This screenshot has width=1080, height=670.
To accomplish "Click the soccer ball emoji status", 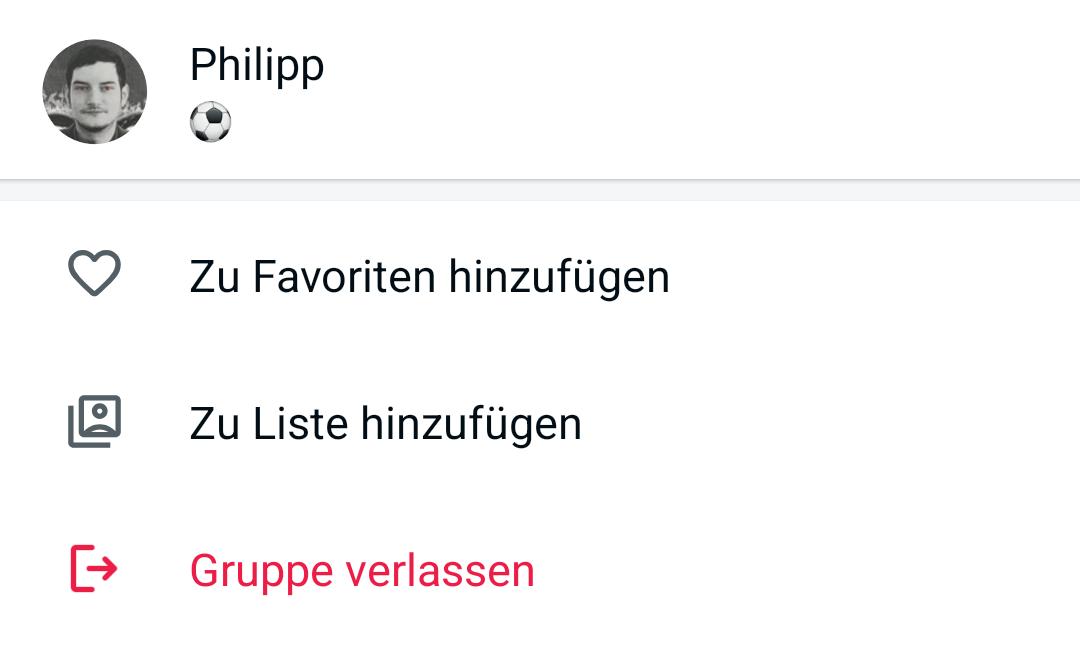I will [x=210, y=123].
